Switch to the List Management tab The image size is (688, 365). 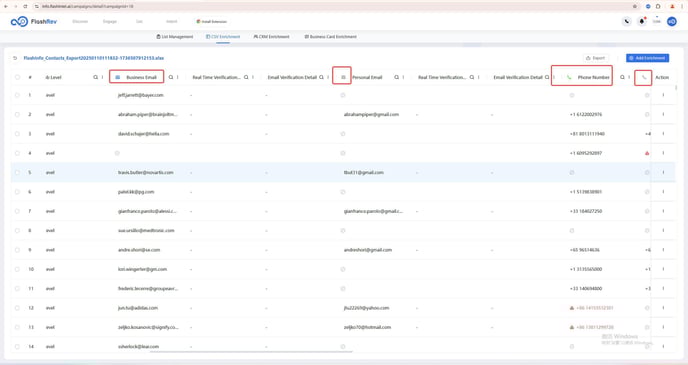point(175,37)
